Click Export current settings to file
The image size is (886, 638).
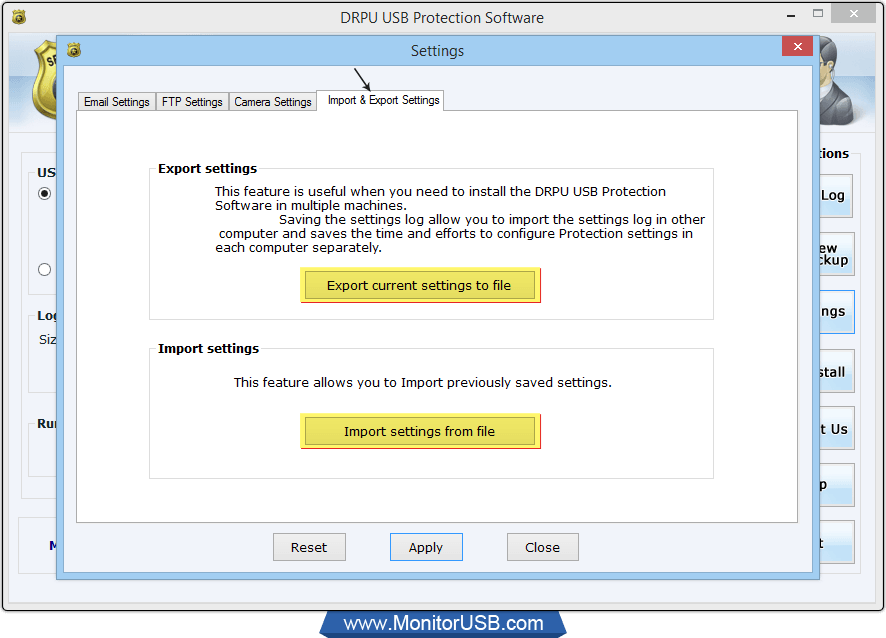pos(419,285)
